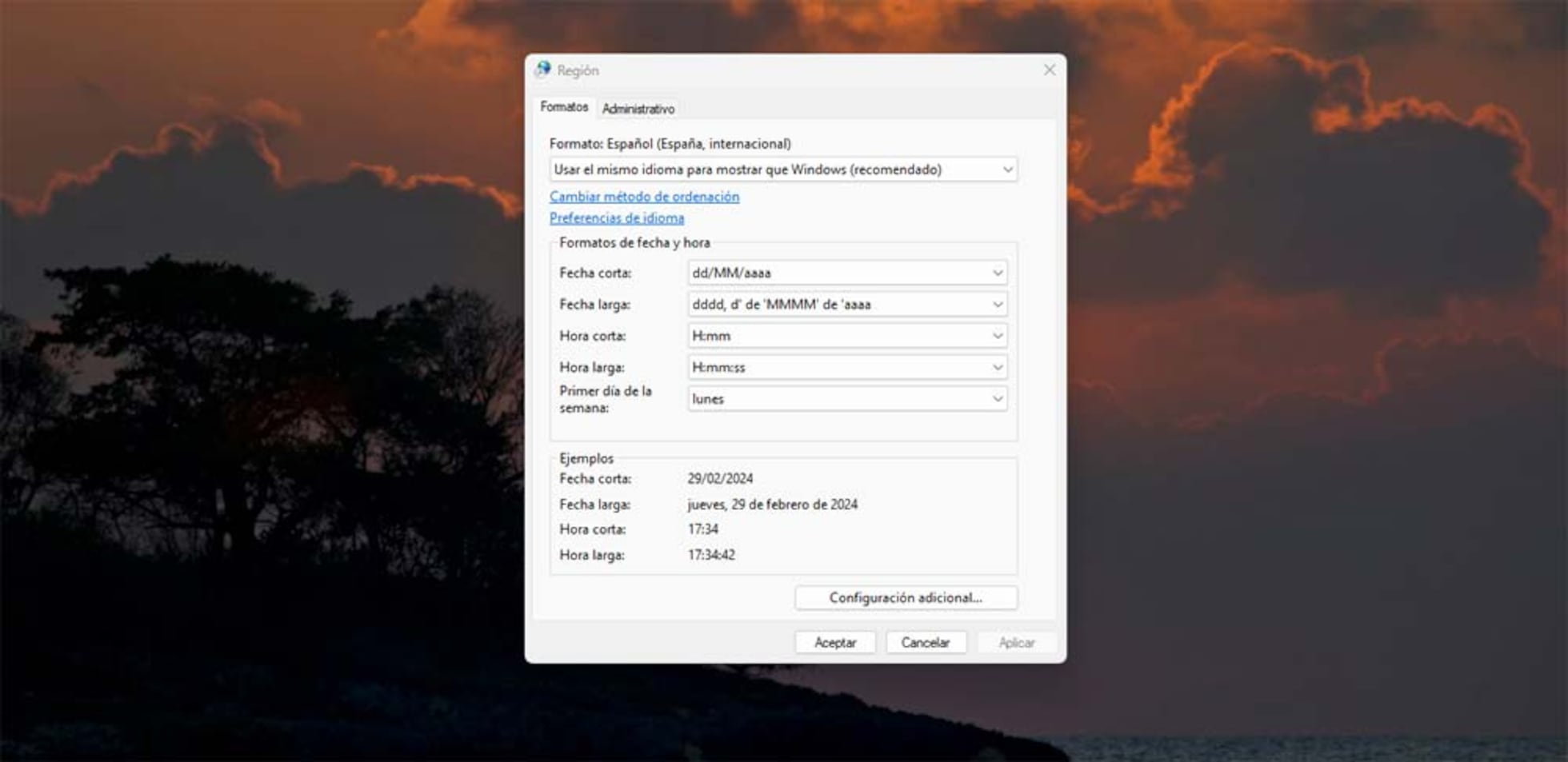The image size is (1568, 762).
Task: Click the Configuración adicional button
Action: coord(906,598)
